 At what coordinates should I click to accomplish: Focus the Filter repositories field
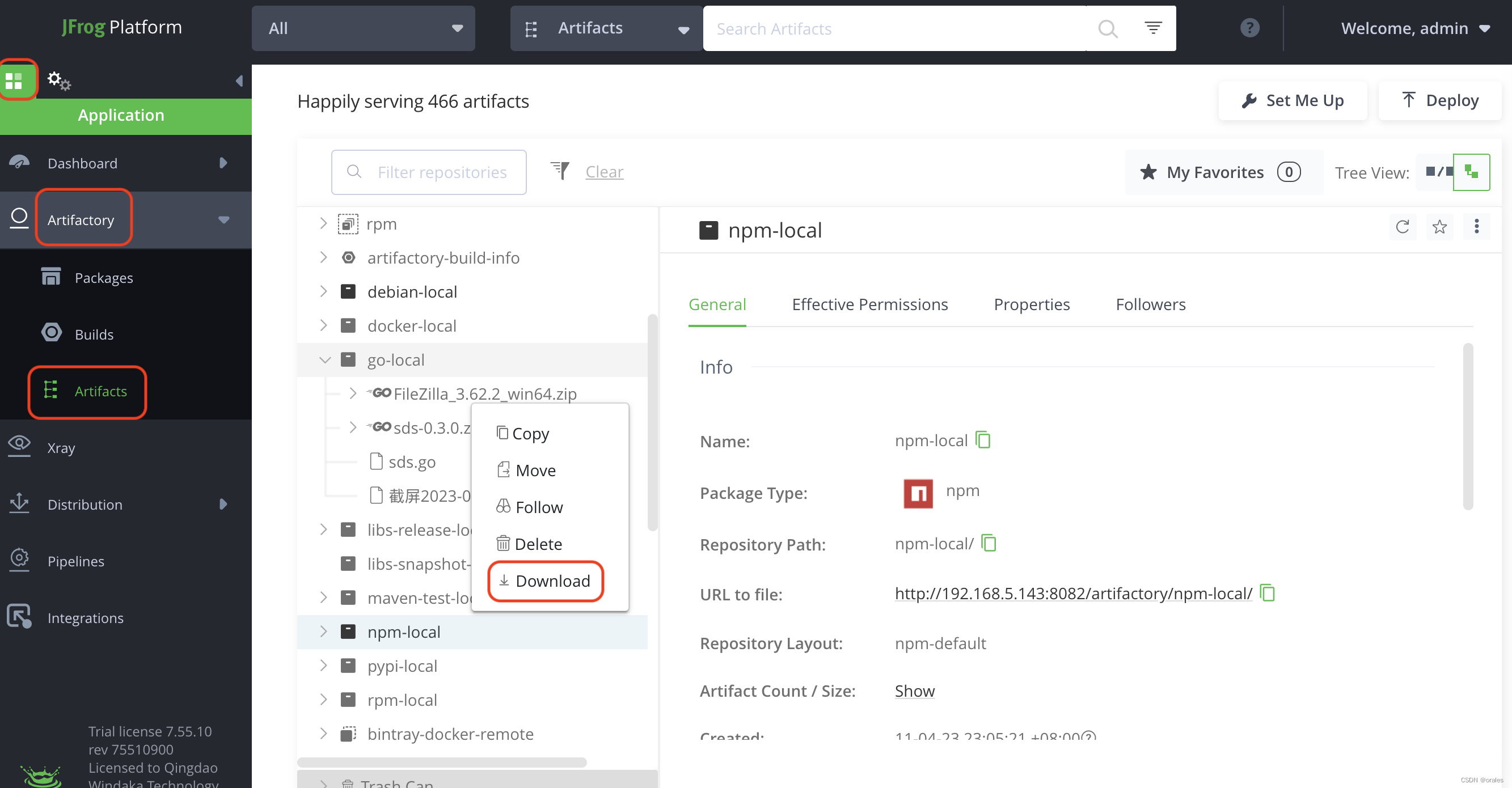440,172
